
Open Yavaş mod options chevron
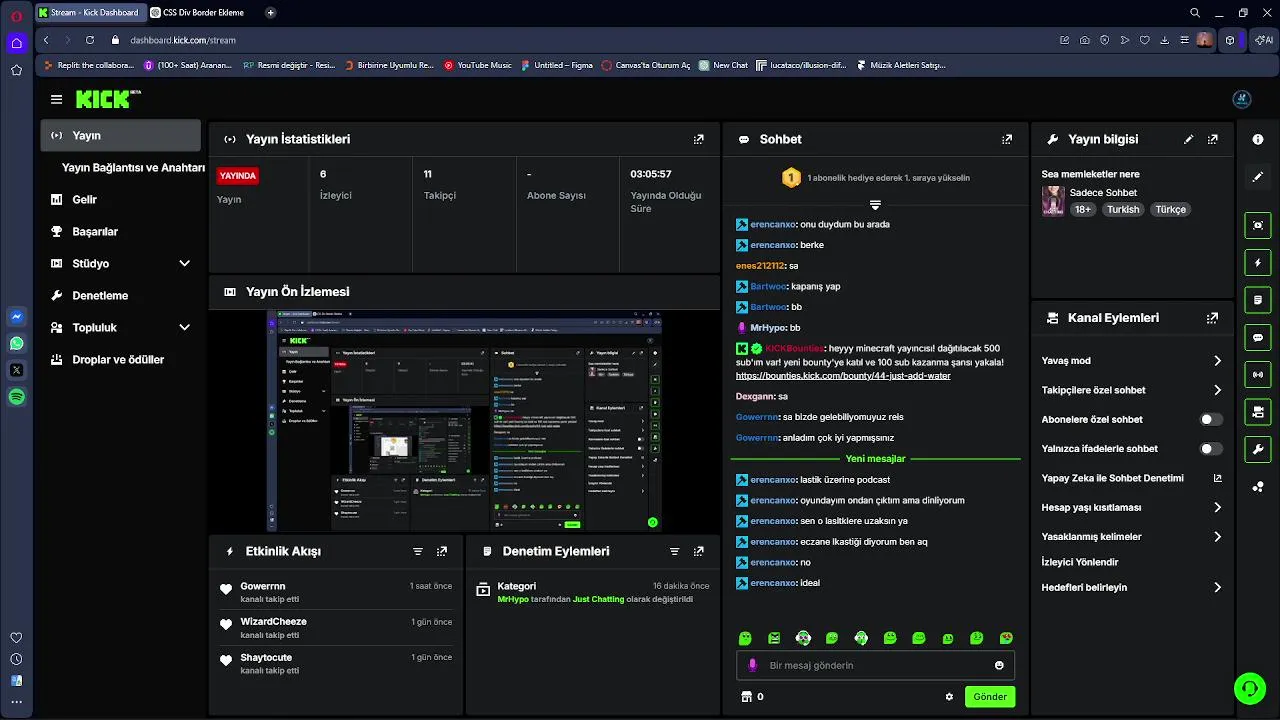1217,361
